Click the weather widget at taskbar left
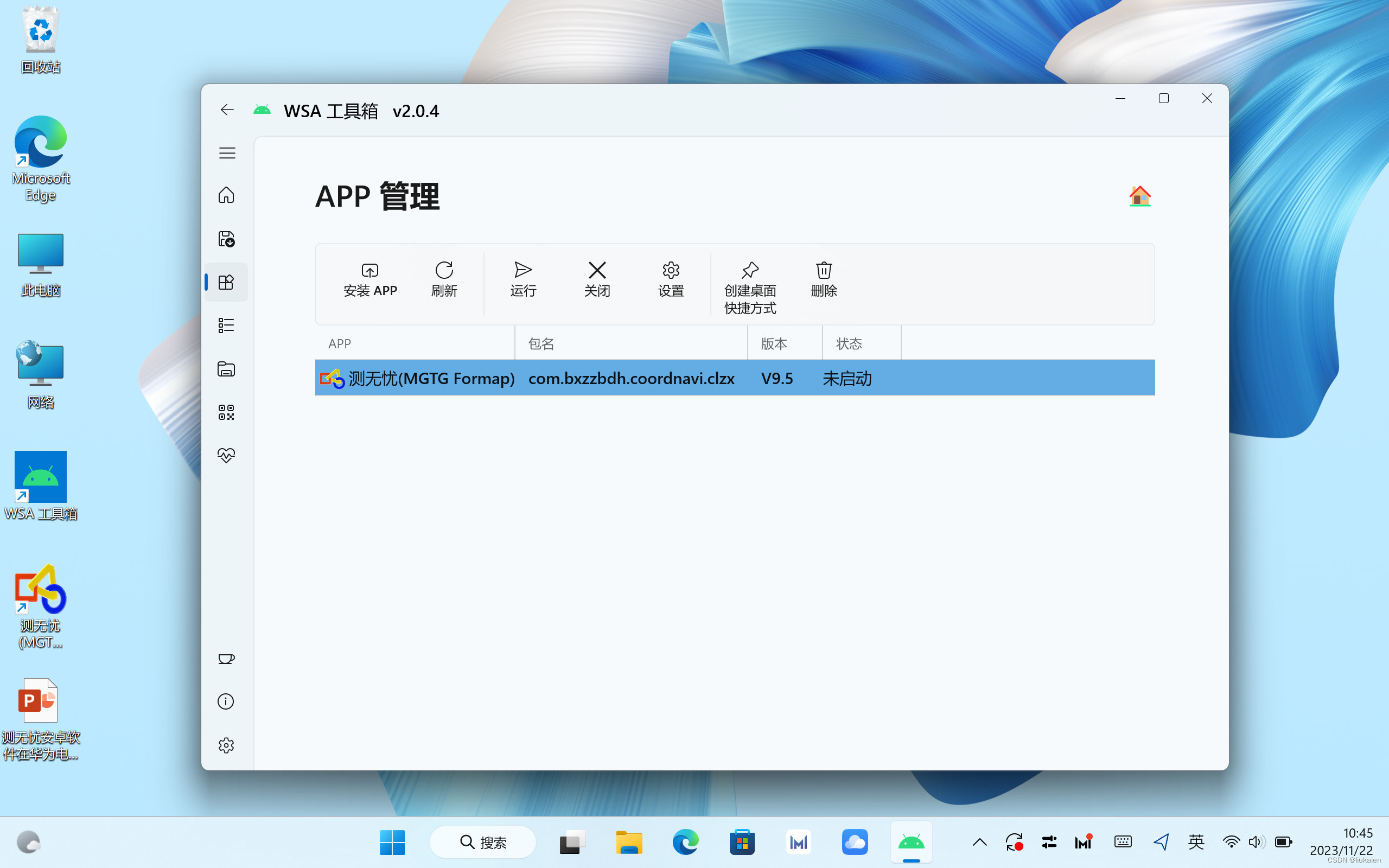1389x868 pixels. click(28, 842)
